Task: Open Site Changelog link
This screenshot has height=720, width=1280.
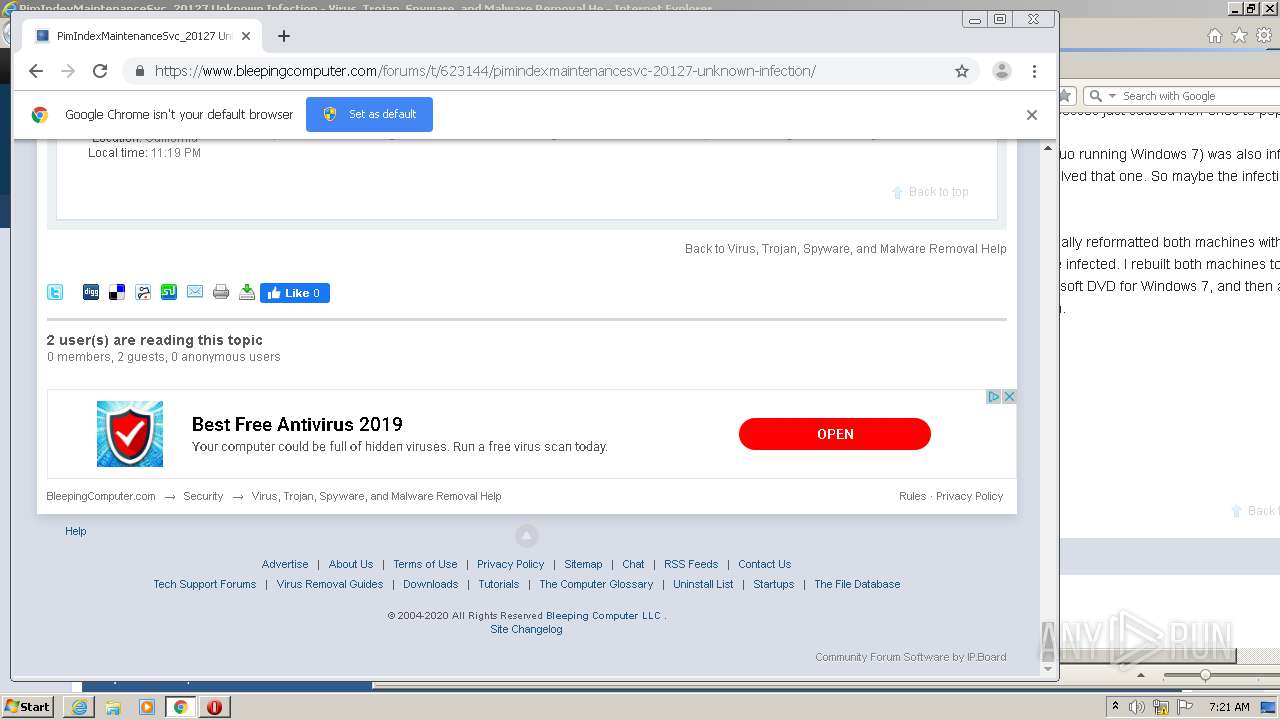Action: tap(527, 629)
